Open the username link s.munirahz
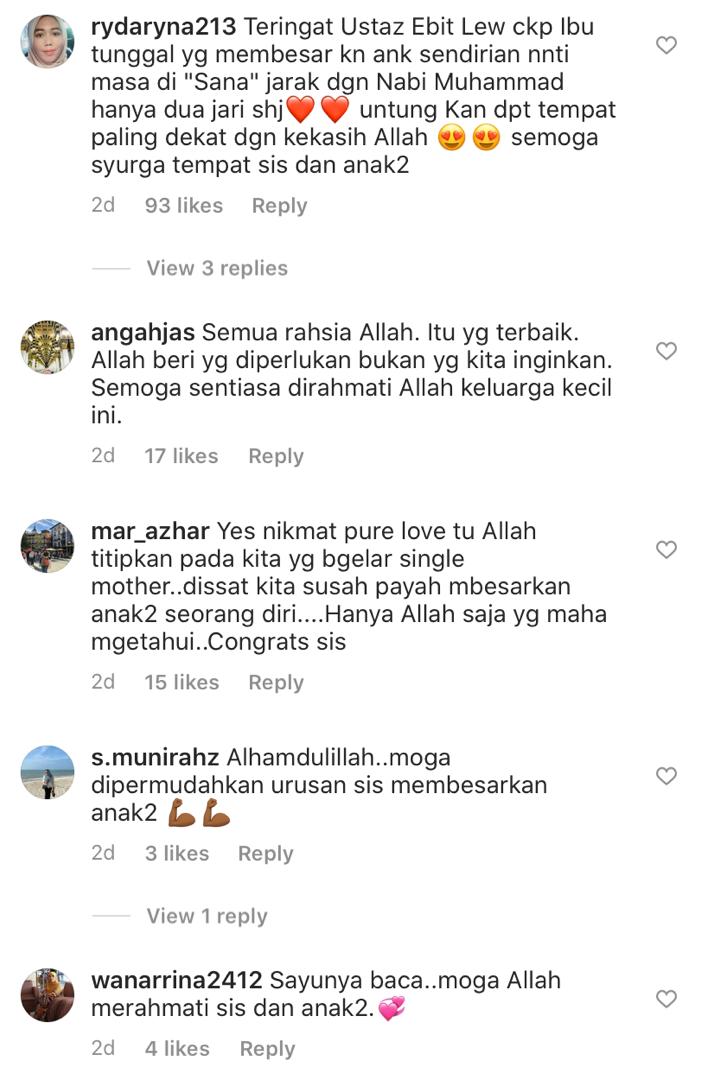Viewport: 715px width, 1080px height. (155, 757)
